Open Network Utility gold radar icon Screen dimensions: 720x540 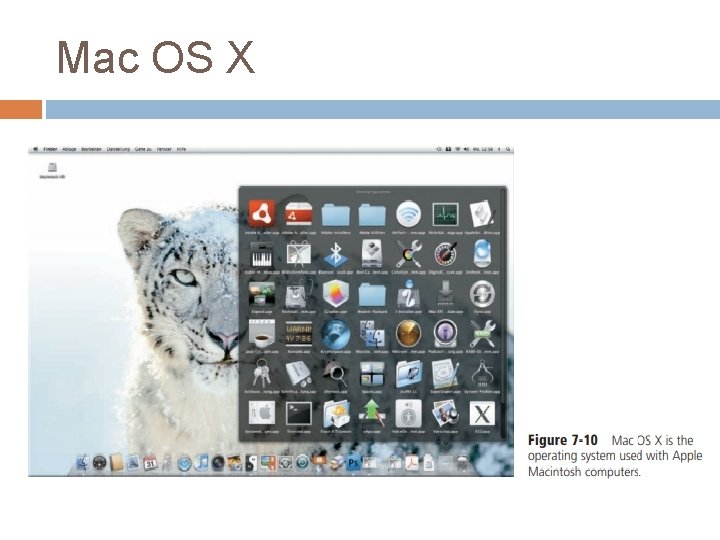[409, 334]
